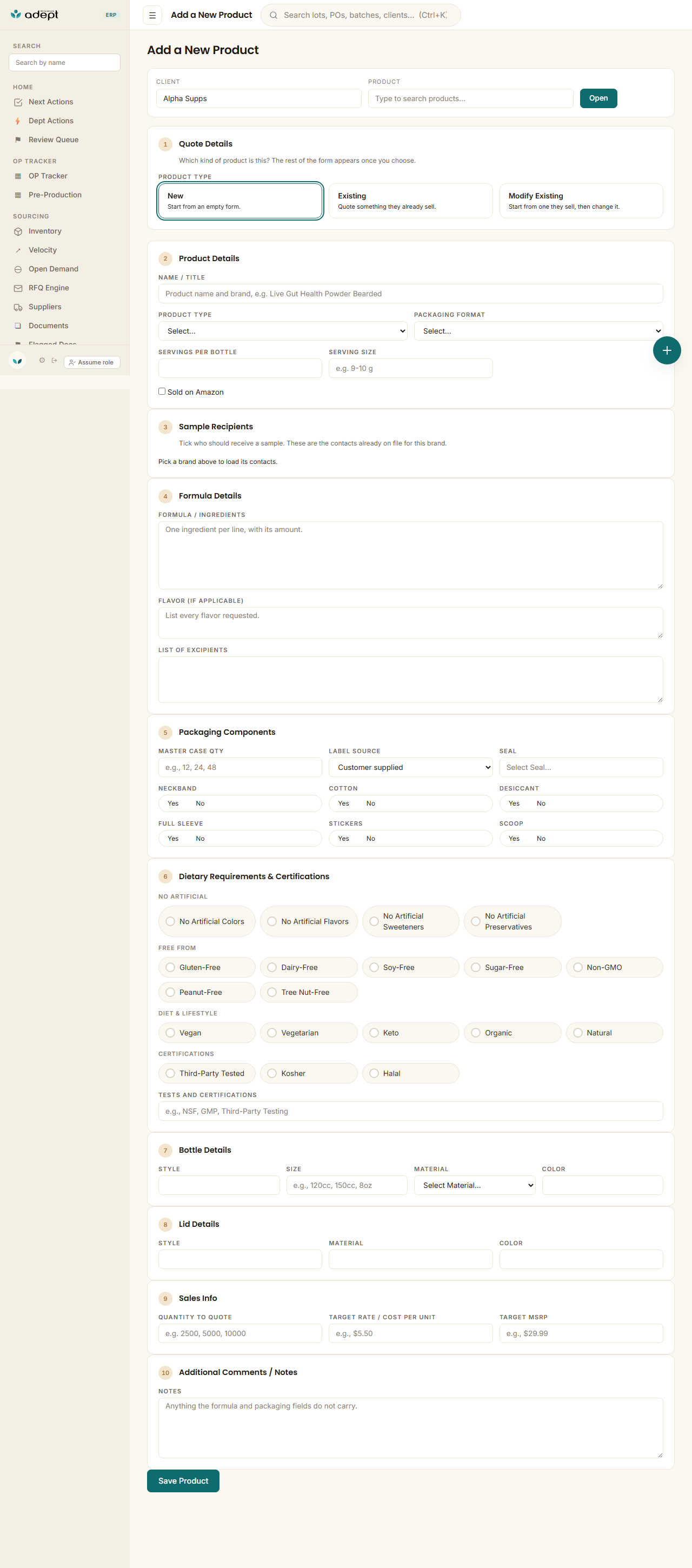
Task: Click the adept logo in the sidebar header
Action: coord(35,15)
